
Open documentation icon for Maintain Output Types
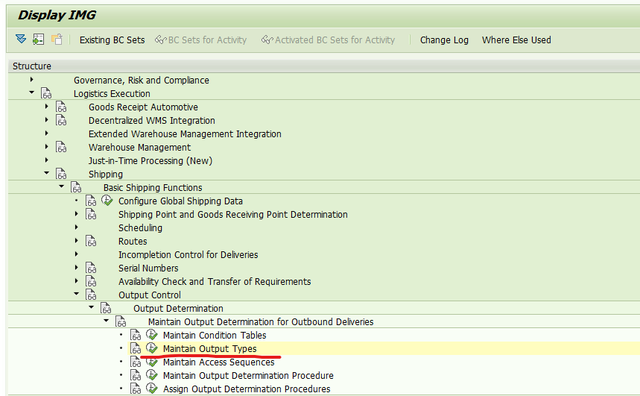(x=136, y=348)
